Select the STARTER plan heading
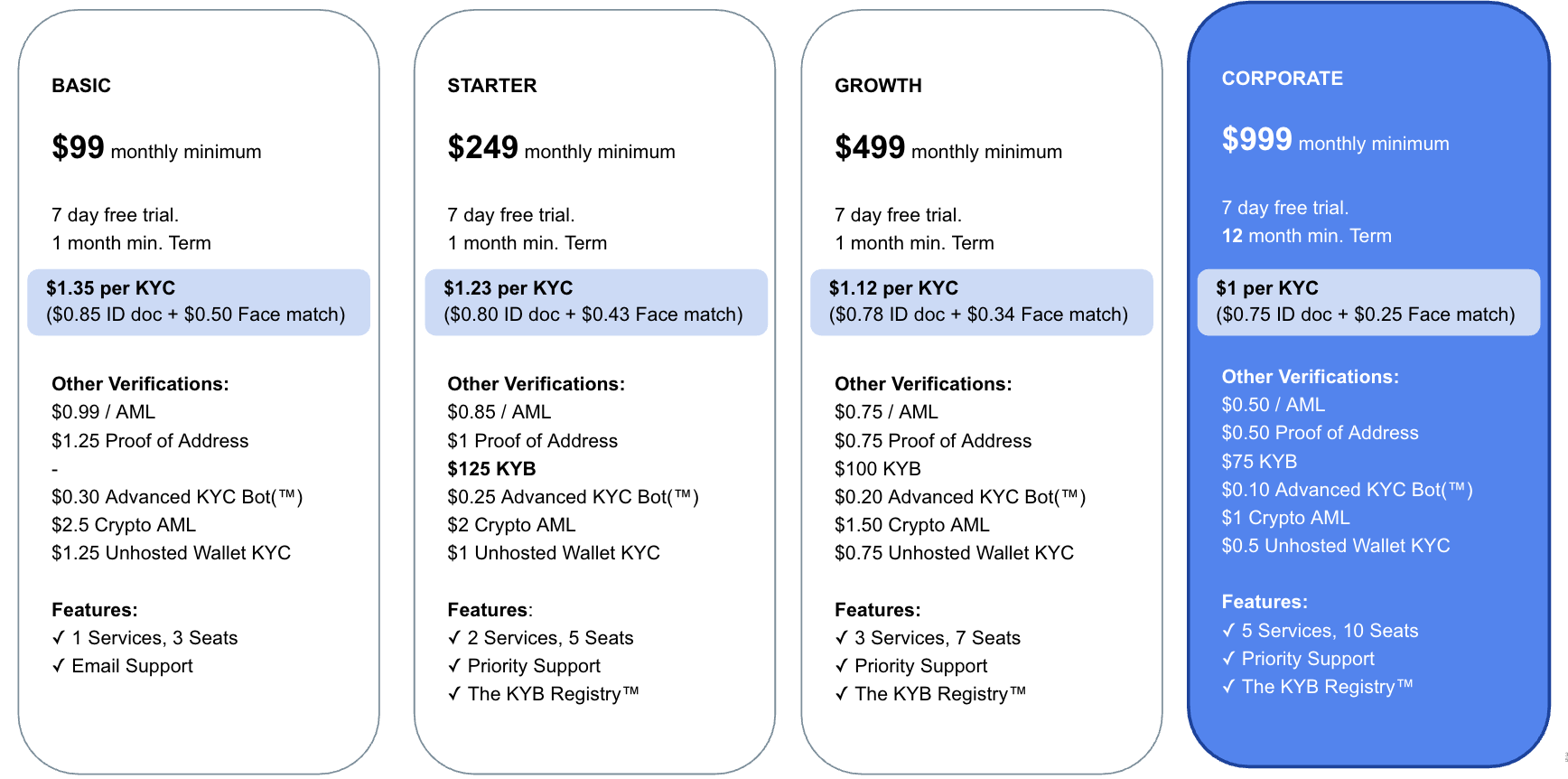Viewport: 1568px width, 779px height. 492,86
